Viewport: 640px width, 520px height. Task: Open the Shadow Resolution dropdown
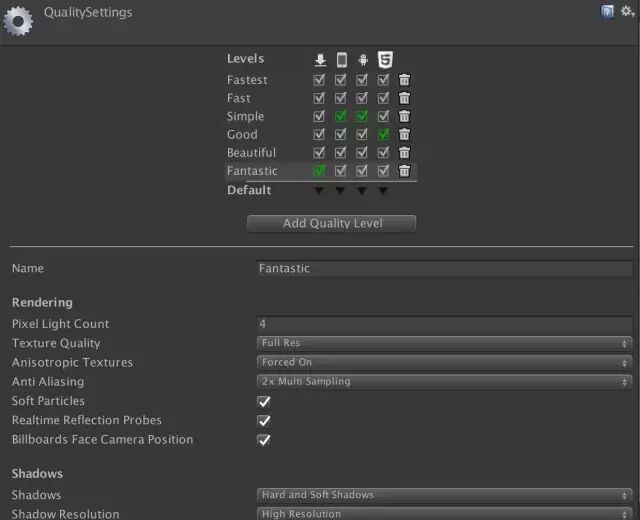[x=444, y=513]
